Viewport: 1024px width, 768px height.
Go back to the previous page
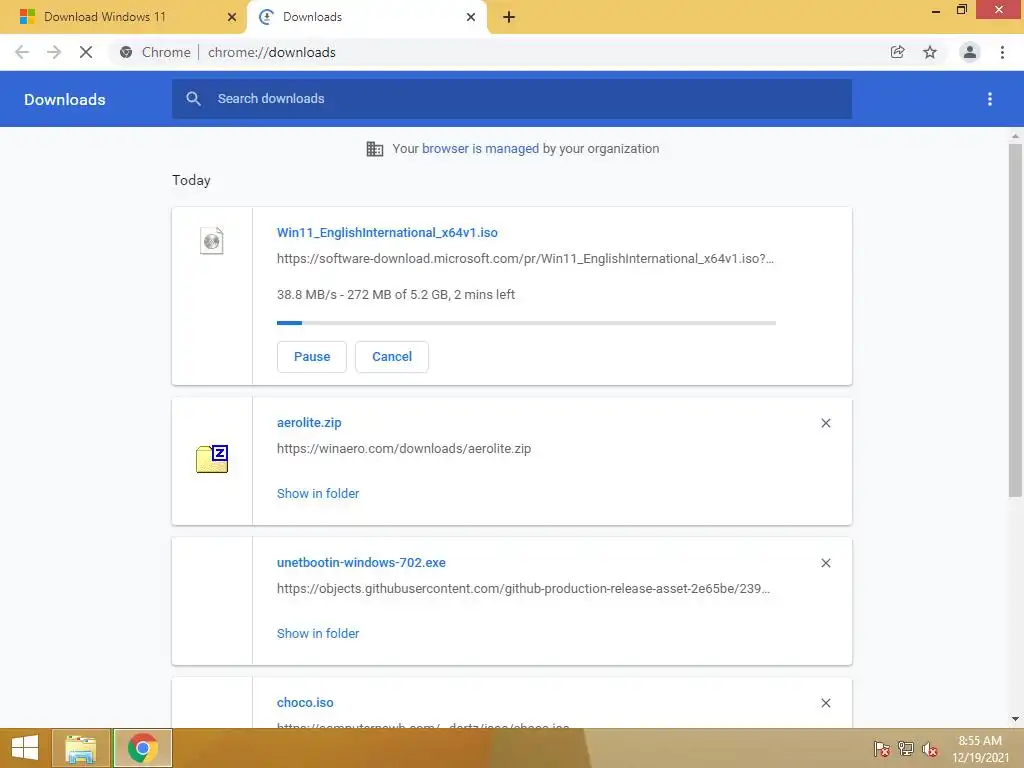[x=22, y=52]
